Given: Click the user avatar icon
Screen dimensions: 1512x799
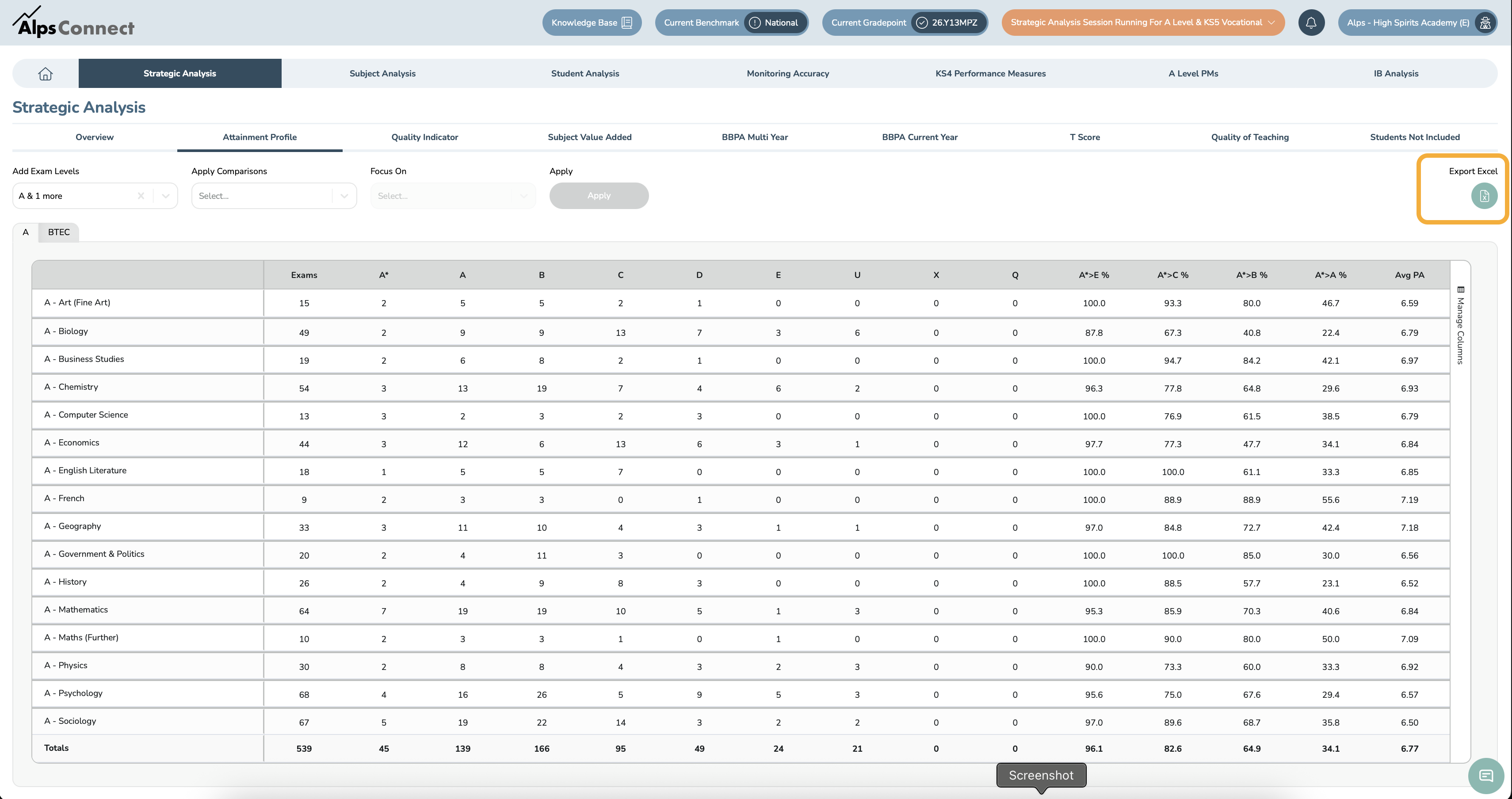Looking at the screenshot, I should (1485, 23).
